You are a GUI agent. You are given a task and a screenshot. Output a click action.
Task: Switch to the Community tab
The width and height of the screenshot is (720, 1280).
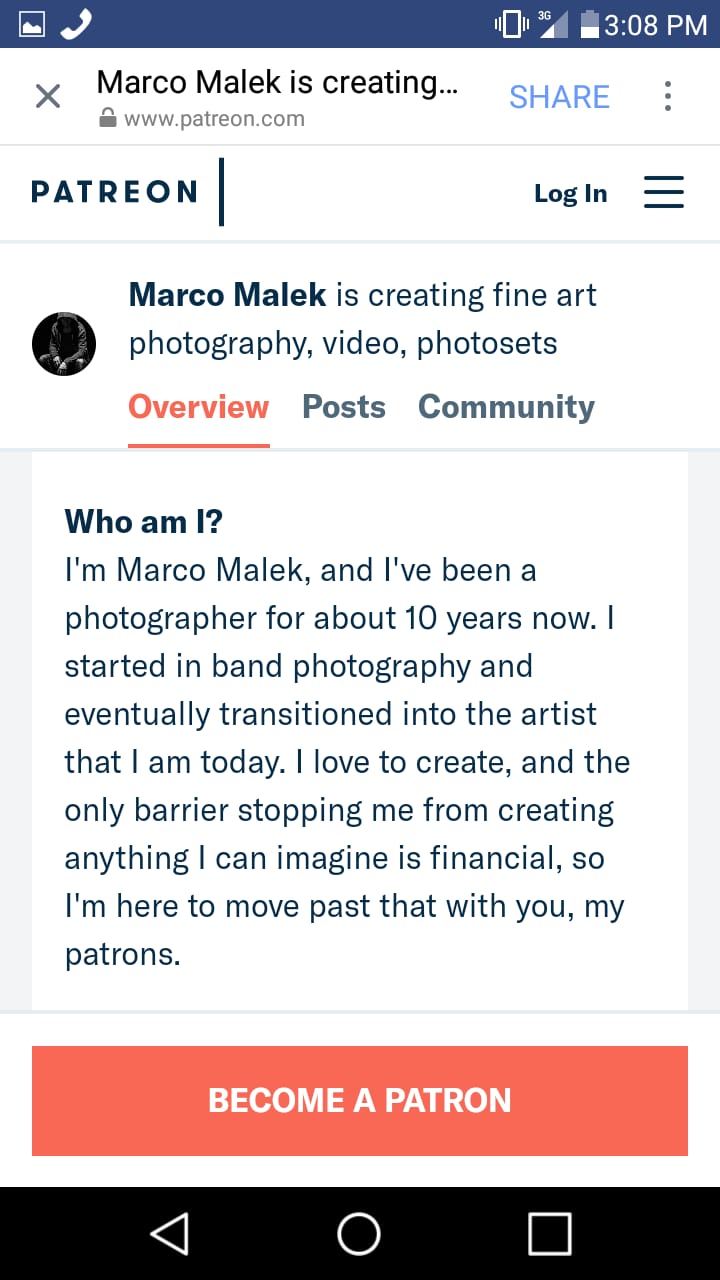pos(506,407)
